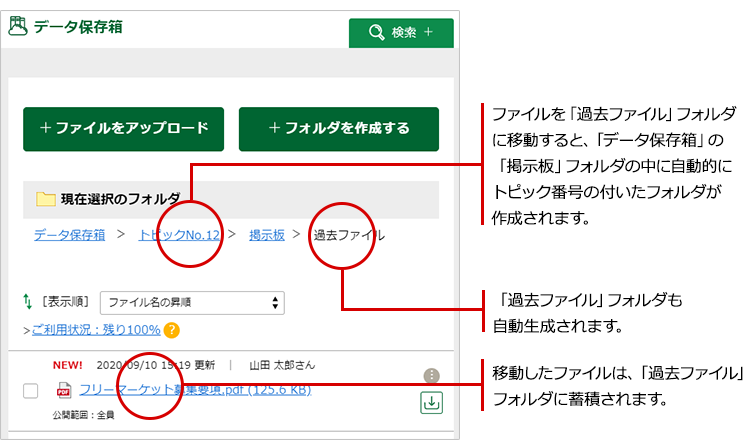The width and height of the screenshot is (750, 448).
Task: Select 過去ファイル at the end of the breadcrumb
Action: (348, 235)
